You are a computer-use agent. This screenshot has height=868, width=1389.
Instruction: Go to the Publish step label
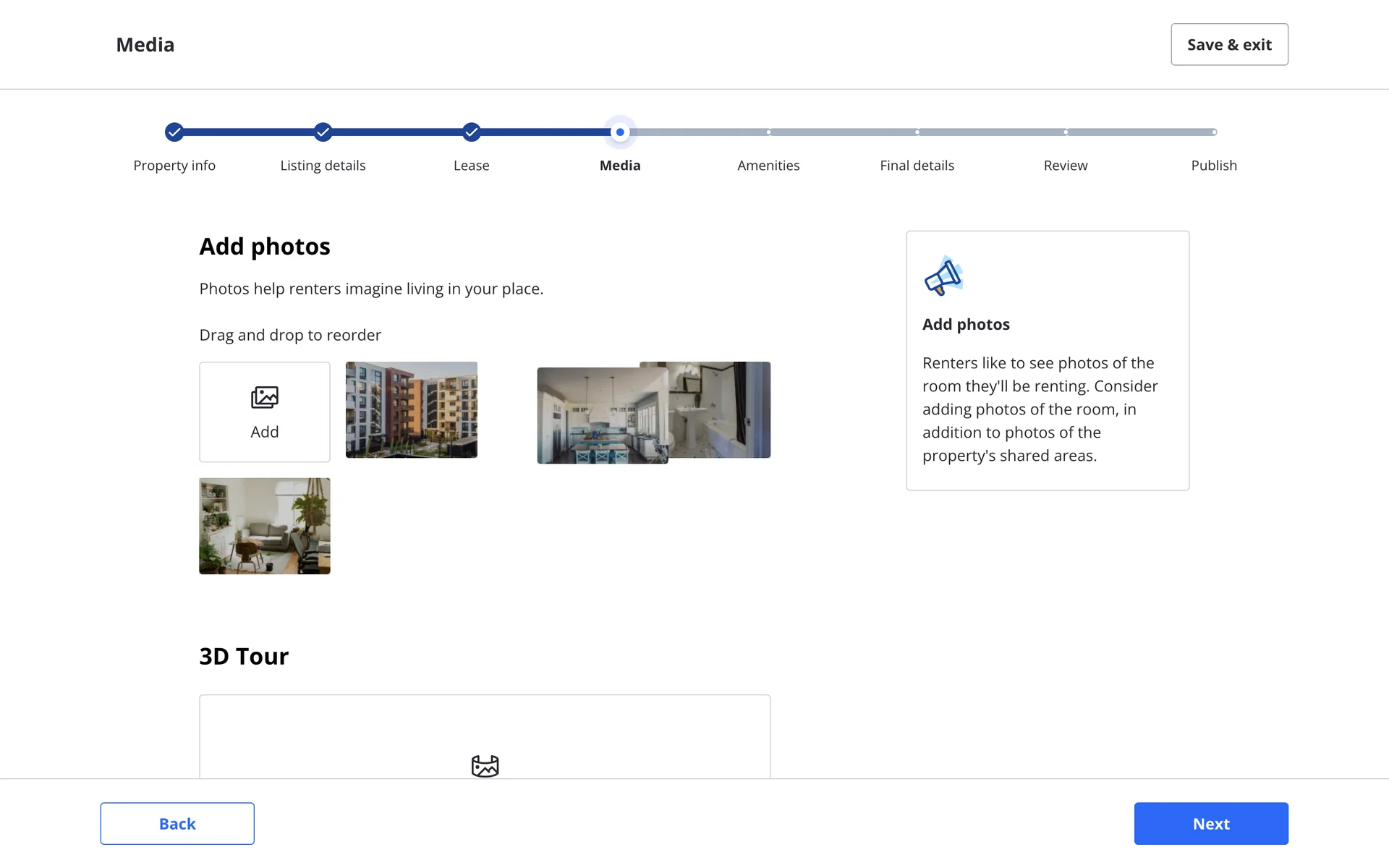click(1213, 166)
